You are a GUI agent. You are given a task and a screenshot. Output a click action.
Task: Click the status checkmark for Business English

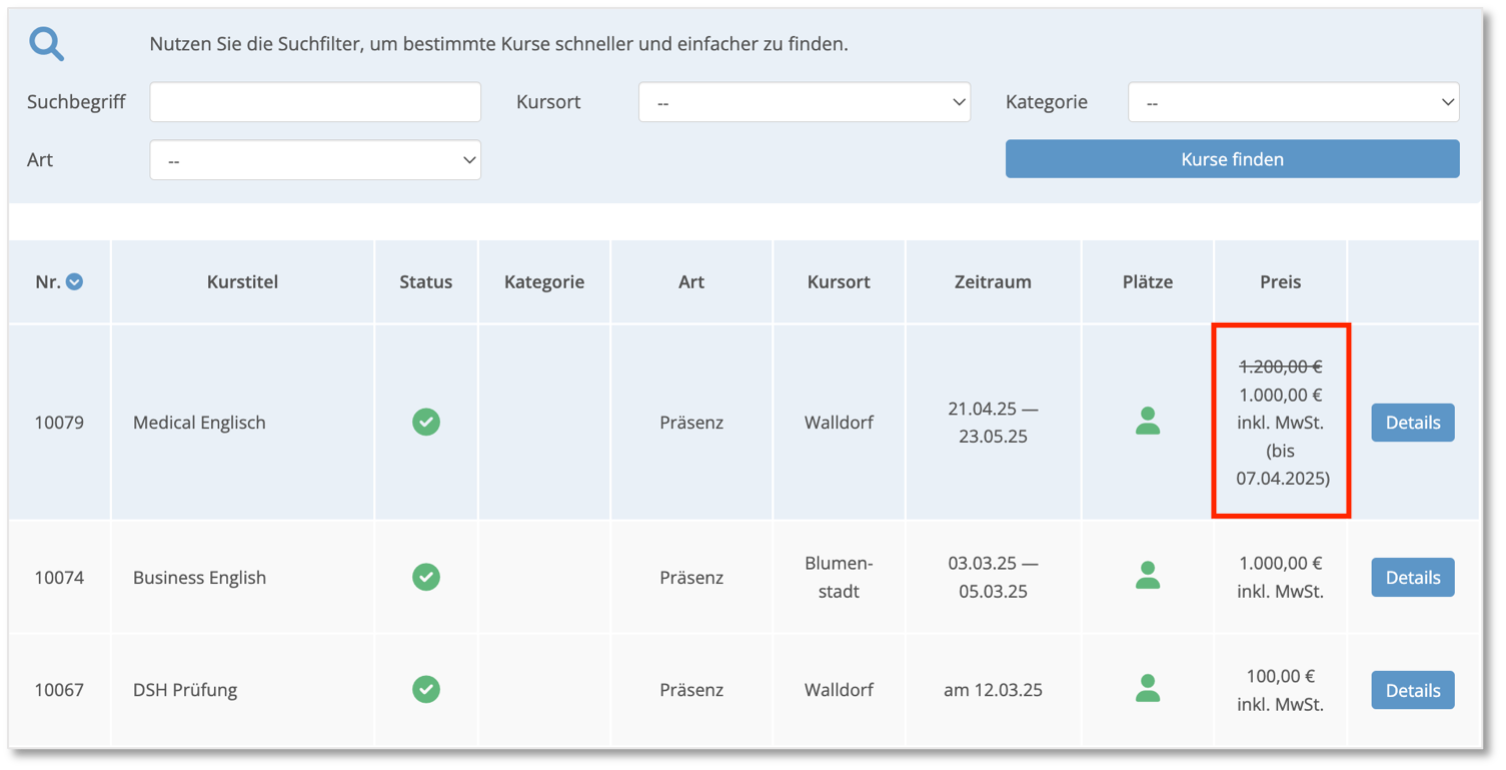click(426, 577)
